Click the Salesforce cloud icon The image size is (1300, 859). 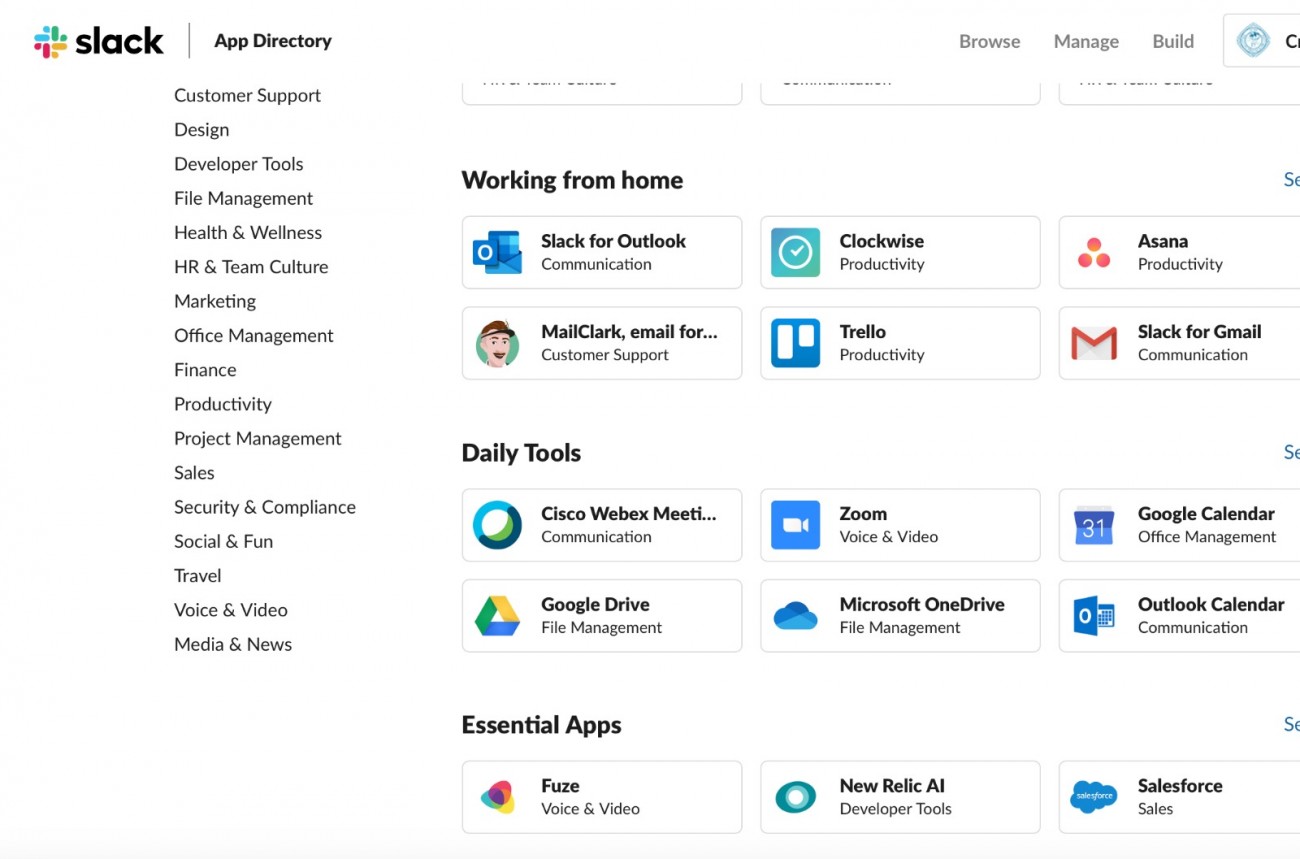[1094, 797]
